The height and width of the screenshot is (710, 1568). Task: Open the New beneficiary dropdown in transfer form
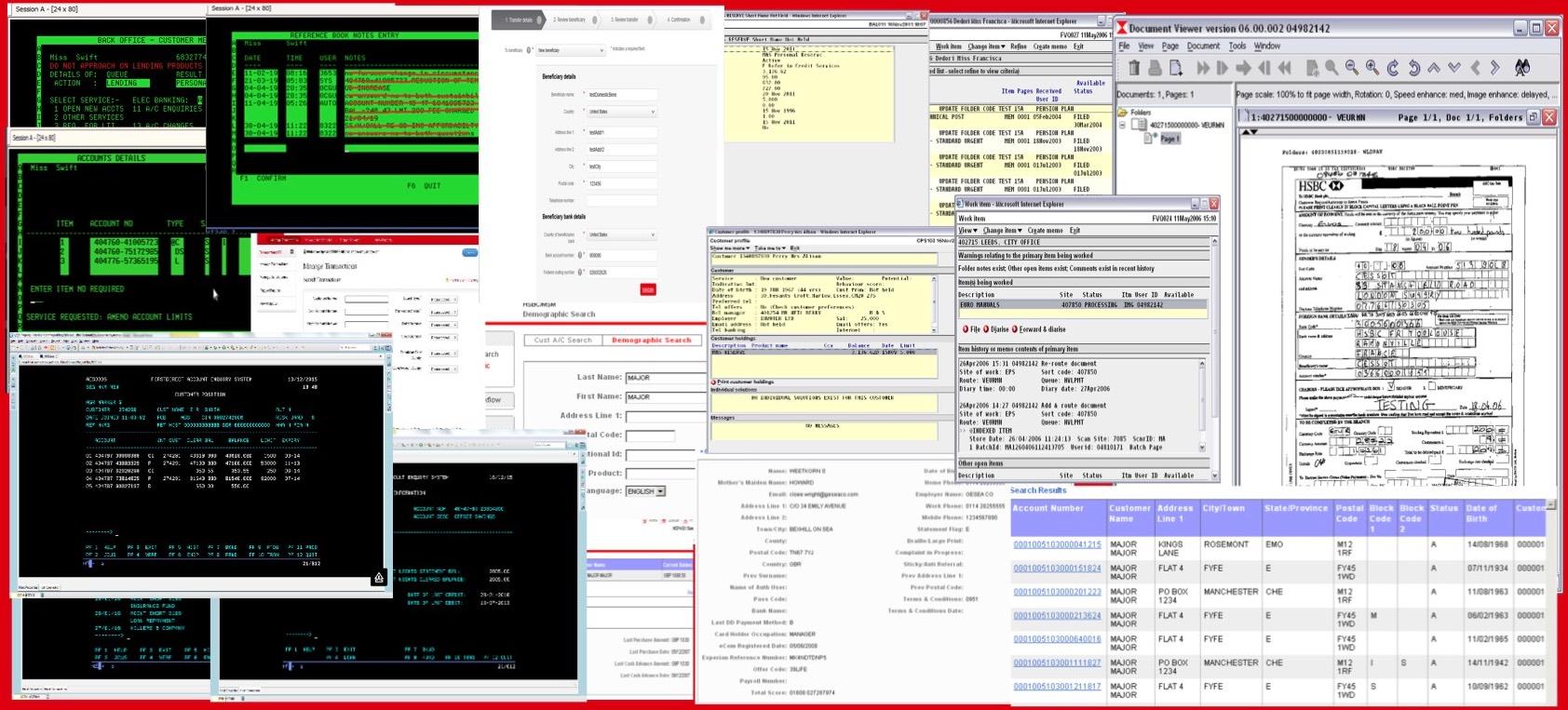coord(570,50)
